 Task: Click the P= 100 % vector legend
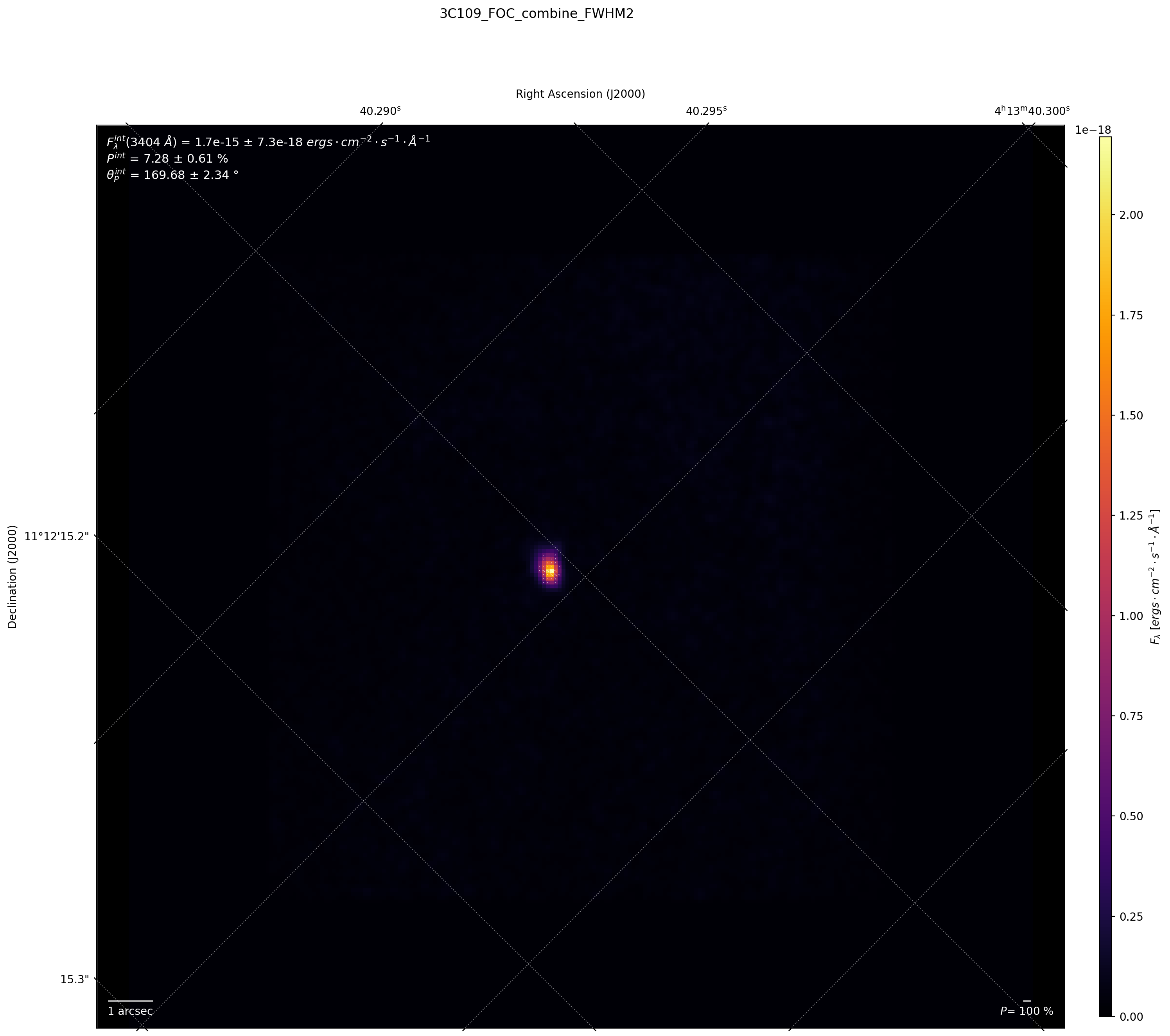tap(1026, 1011)
